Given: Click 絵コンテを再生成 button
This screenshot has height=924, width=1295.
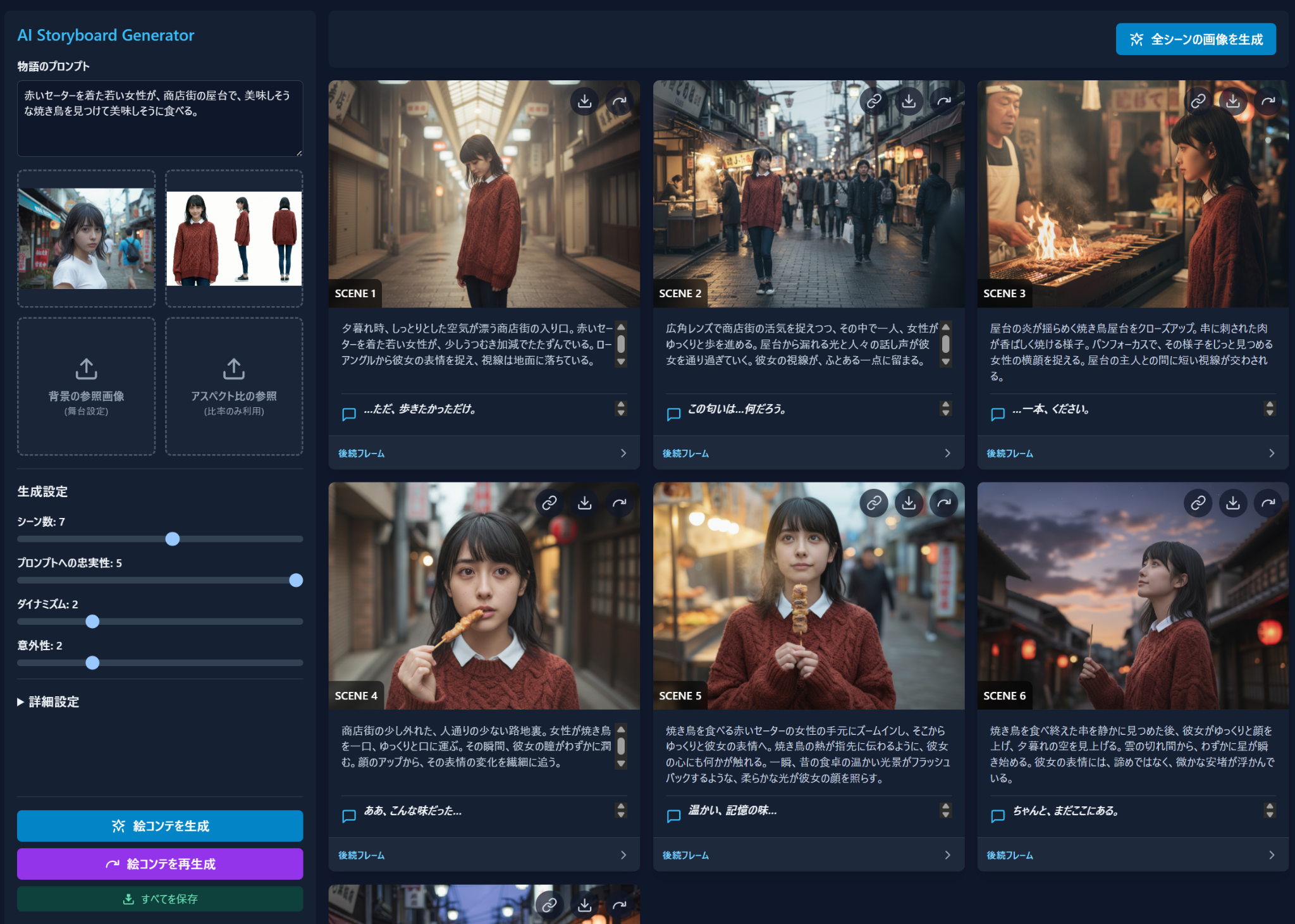Looking at the screenshot, I should click(160, 864).
